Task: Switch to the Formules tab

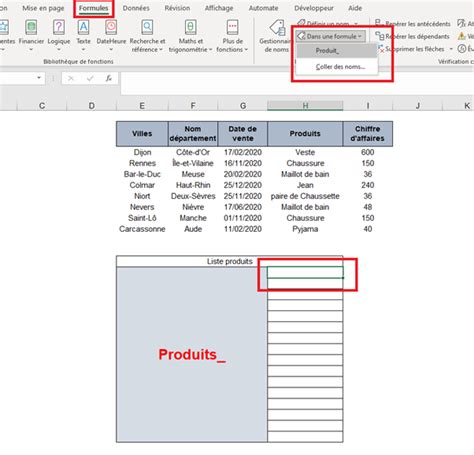Action: (94, 8)
